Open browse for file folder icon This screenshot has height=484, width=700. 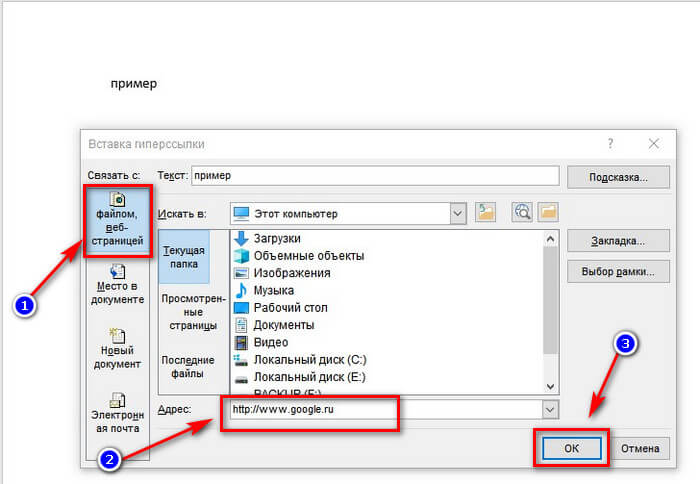coord(548,213)
